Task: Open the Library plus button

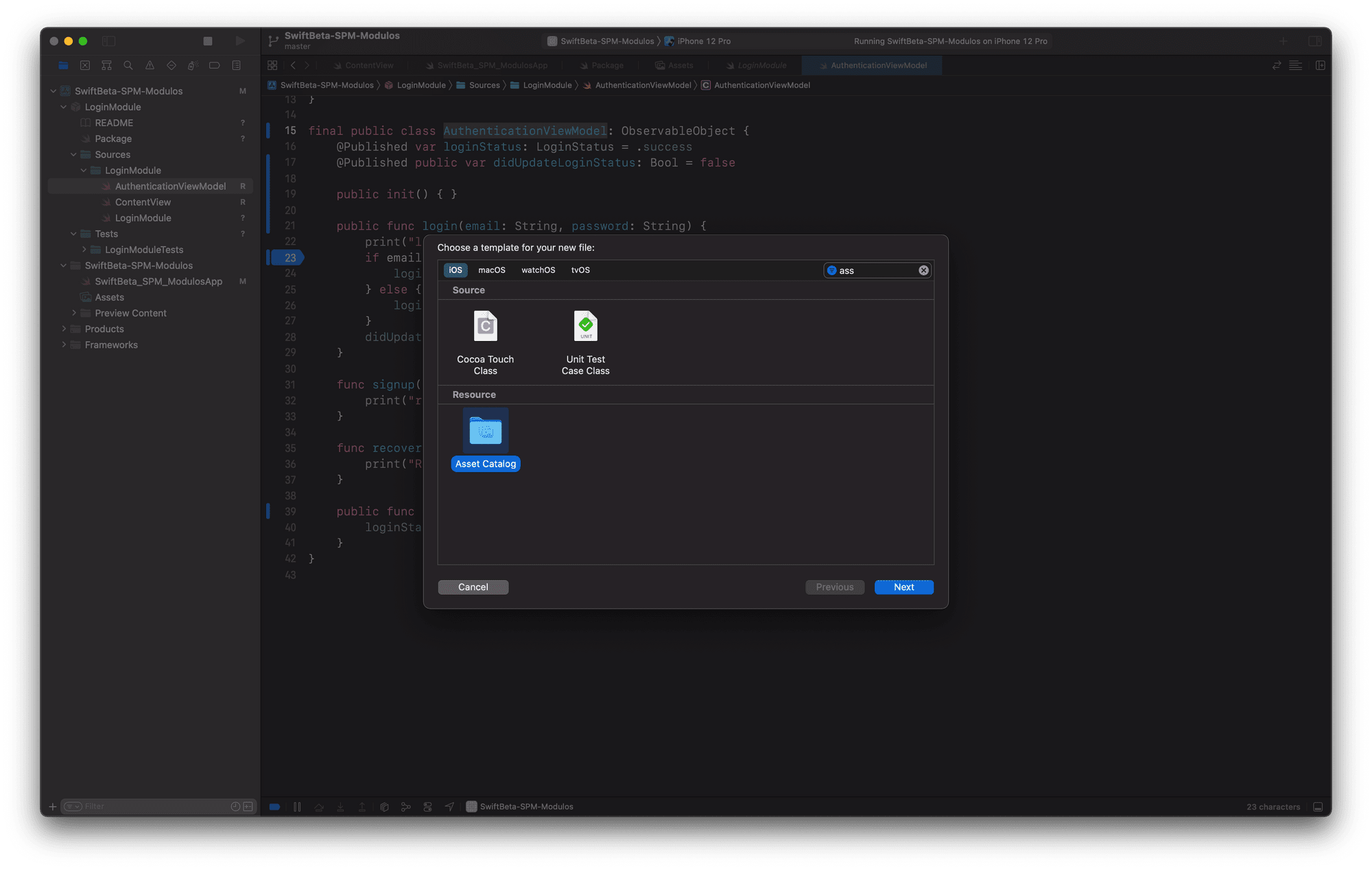Action: [x=1283, y=41]
